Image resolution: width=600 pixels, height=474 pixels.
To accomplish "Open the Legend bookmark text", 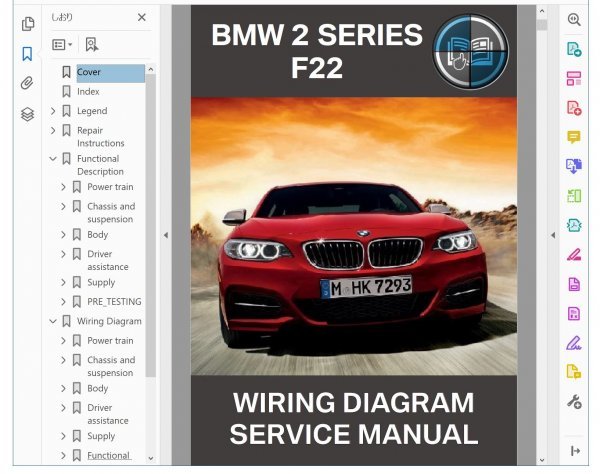I will pyautogui.click(x=92, y=111).
